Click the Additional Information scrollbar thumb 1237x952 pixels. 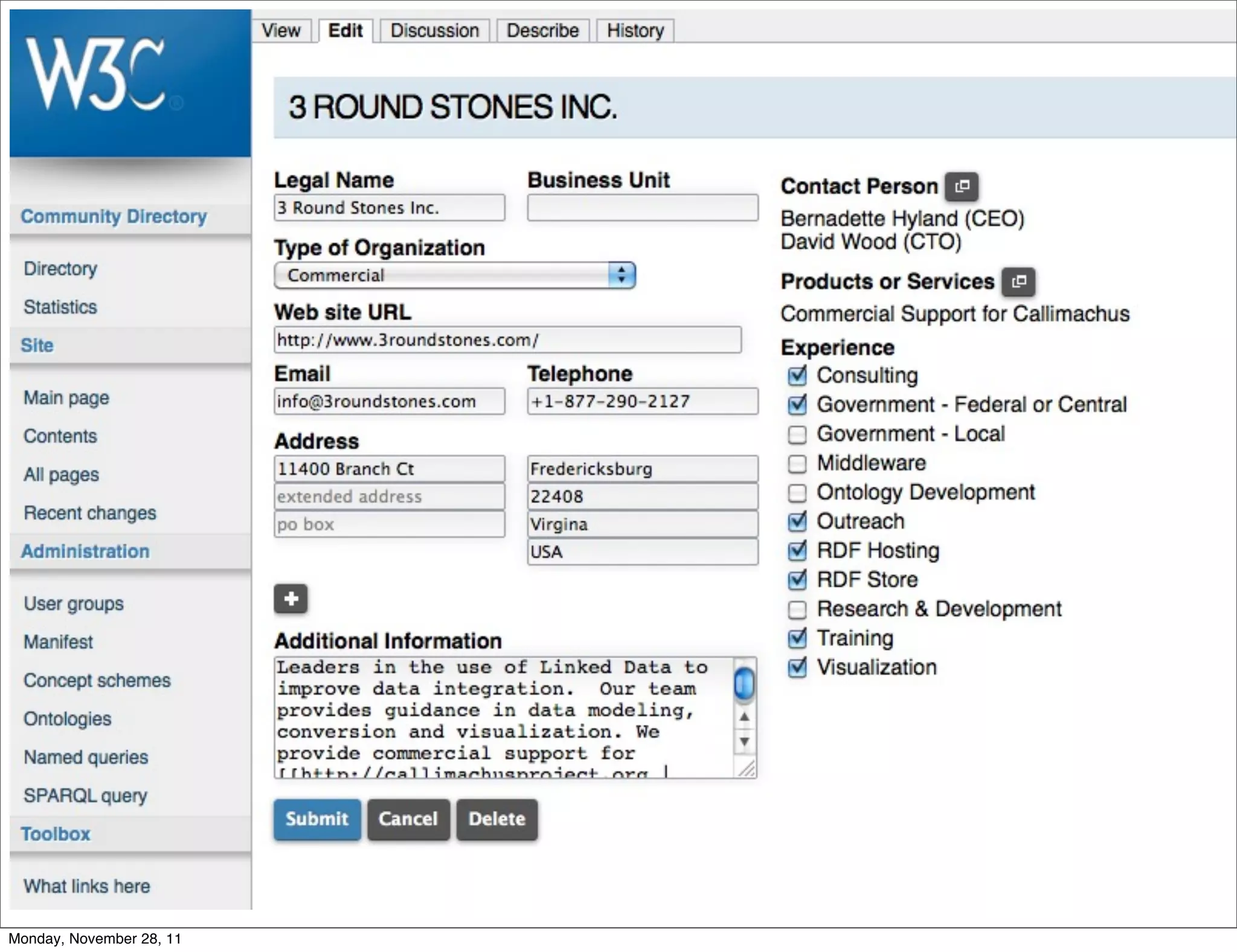point(744,684)
